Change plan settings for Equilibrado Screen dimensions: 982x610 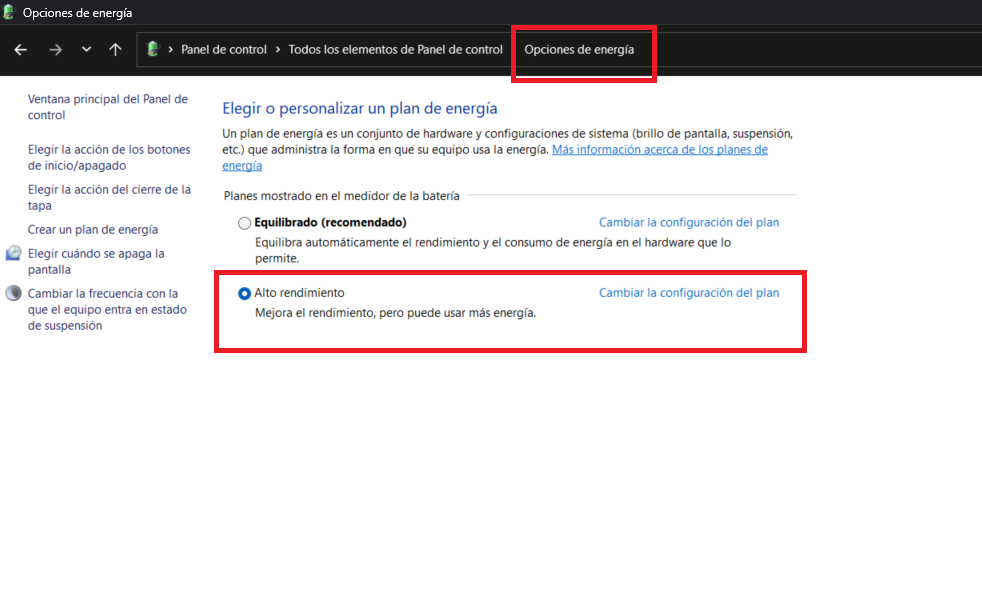coord(689,222)
